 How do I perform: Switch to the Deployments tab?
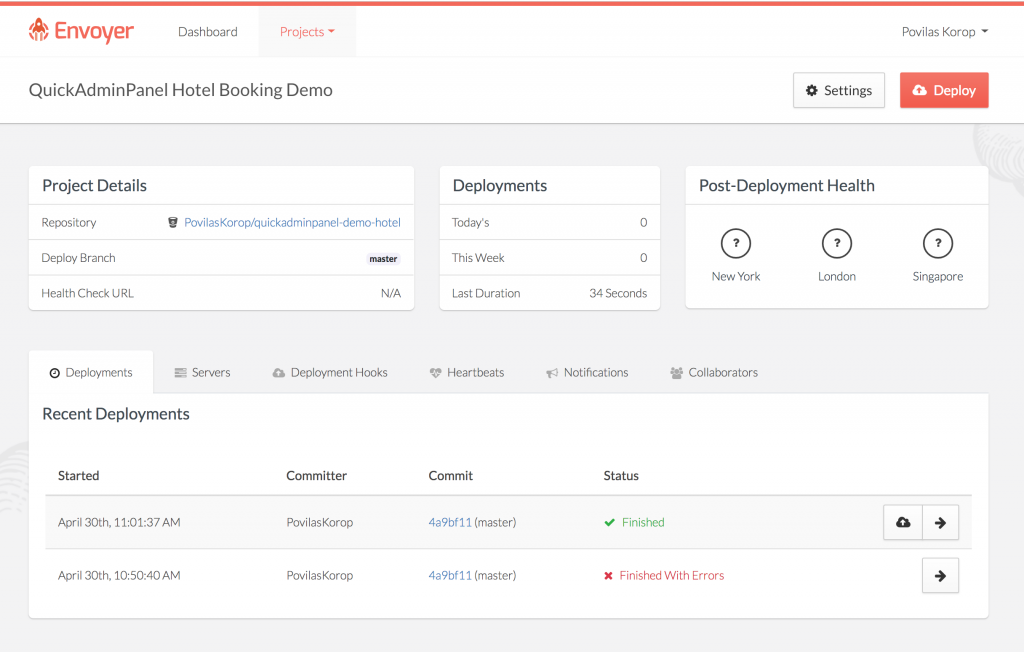click(x=91, y=372)
